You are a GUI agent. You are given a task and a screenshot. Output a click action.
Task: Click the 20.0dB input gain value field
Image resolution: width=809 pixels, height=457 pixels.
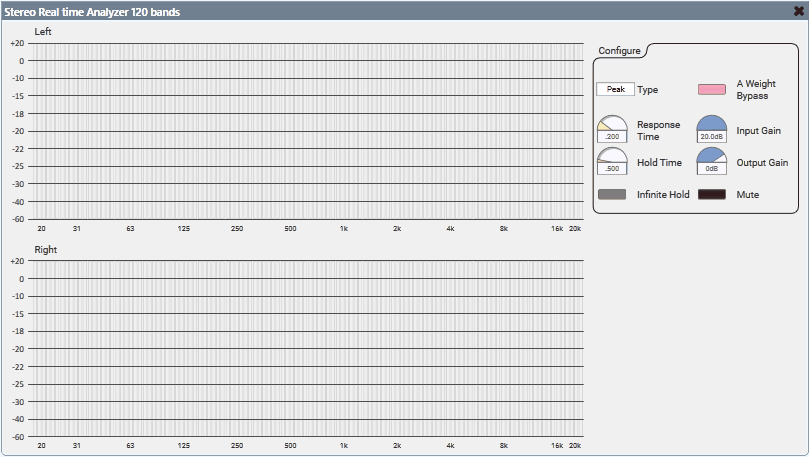(x=711, y=137)
